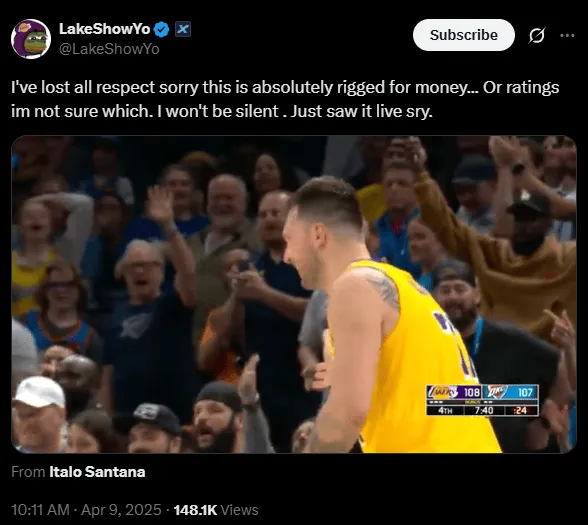Click the blue verified checkmark badge
Image resolution: width=588 pixels, height=525 pixels.
(162, 30)
